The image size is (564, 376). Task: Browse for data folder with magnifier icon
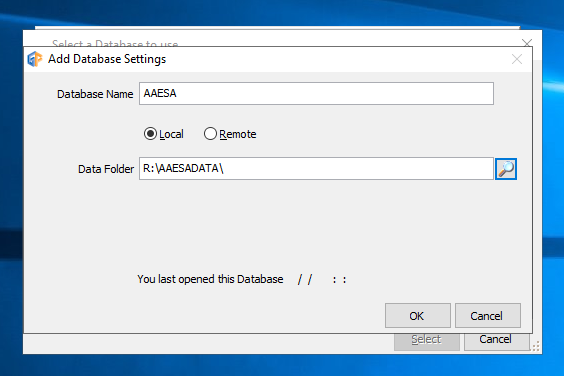(x=506, y=169)
